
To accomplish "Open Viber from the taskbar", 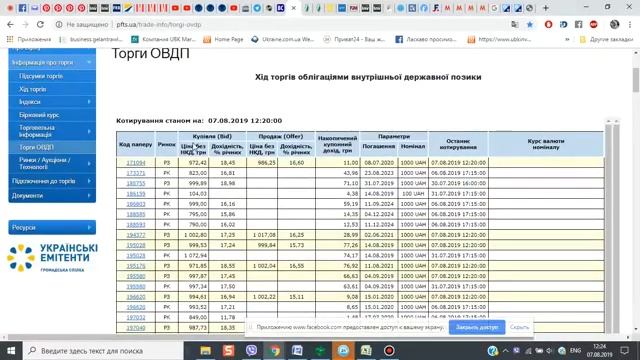I will coord(251,351).
